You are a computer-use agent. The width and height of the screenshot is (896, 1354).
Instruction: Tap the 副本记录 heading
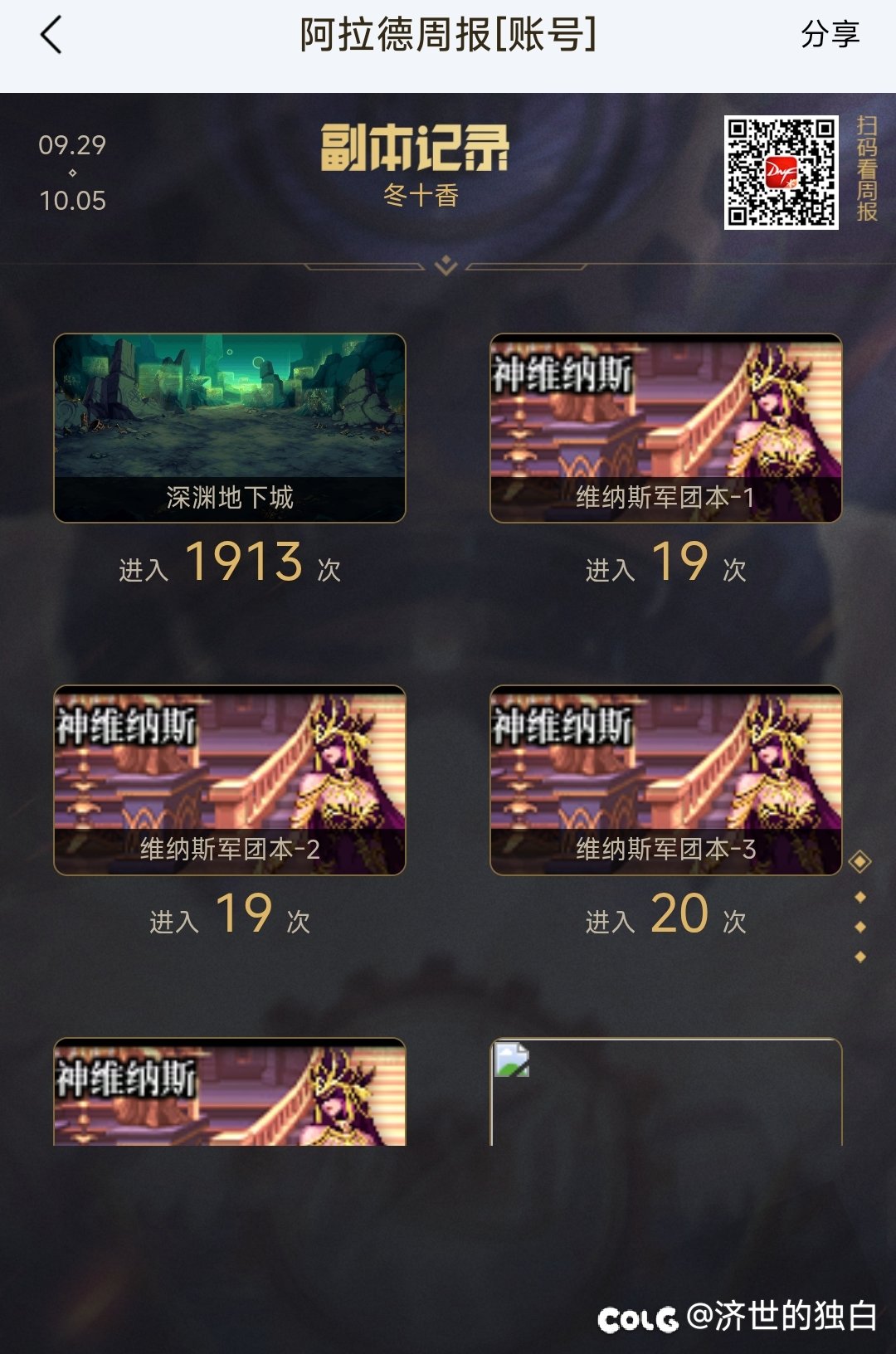click(x=415, y=148)
